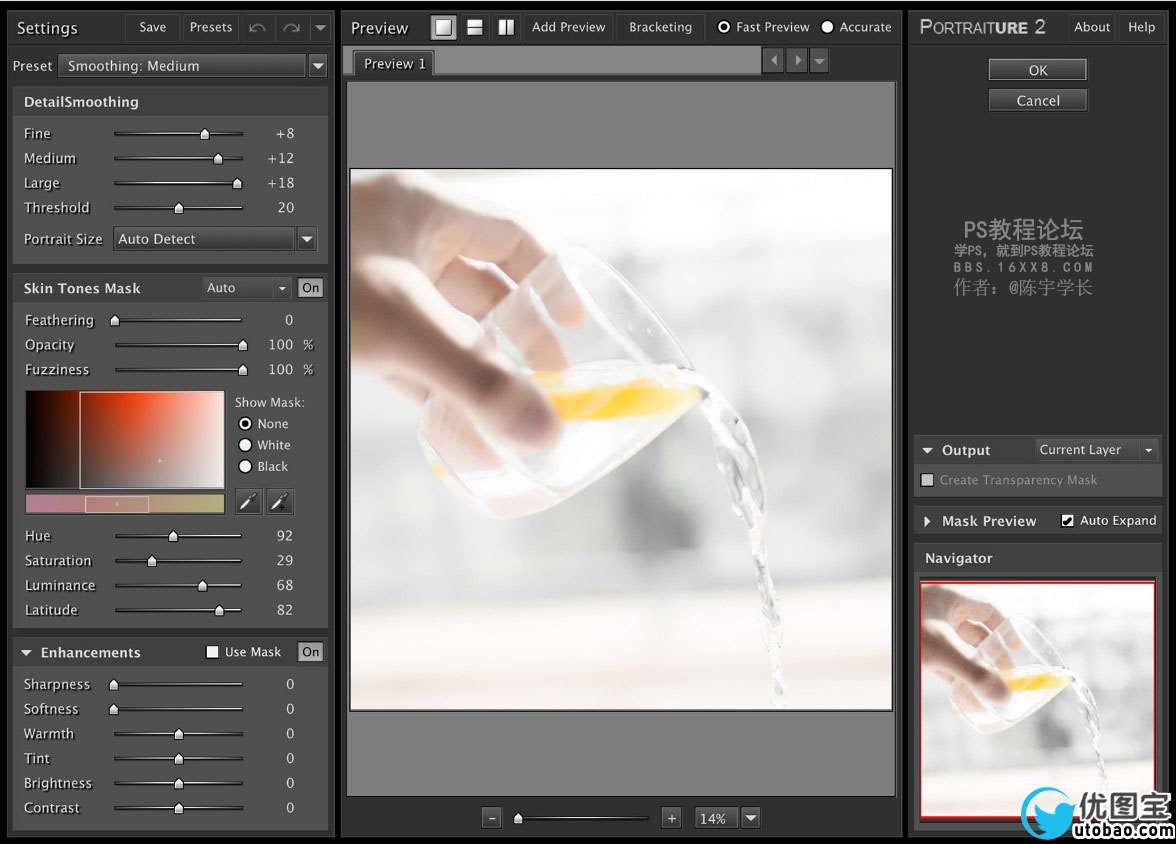Screen dimensions: 1176x844
Task: Zoom out with the minus button
Action: click(491, 818)
